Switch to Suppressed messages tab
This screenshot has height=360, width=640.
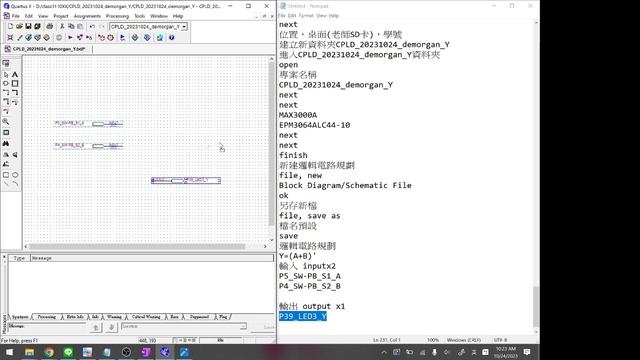coord(199,317)
